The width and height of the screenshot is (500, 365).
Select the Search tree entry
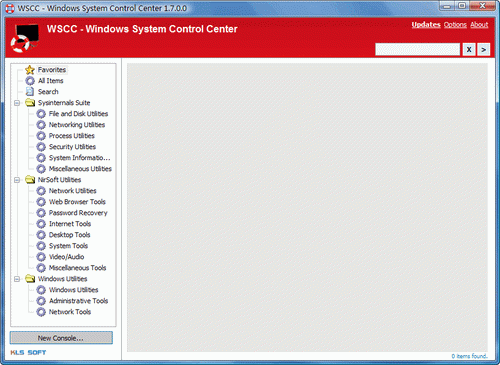coord(48,92)
